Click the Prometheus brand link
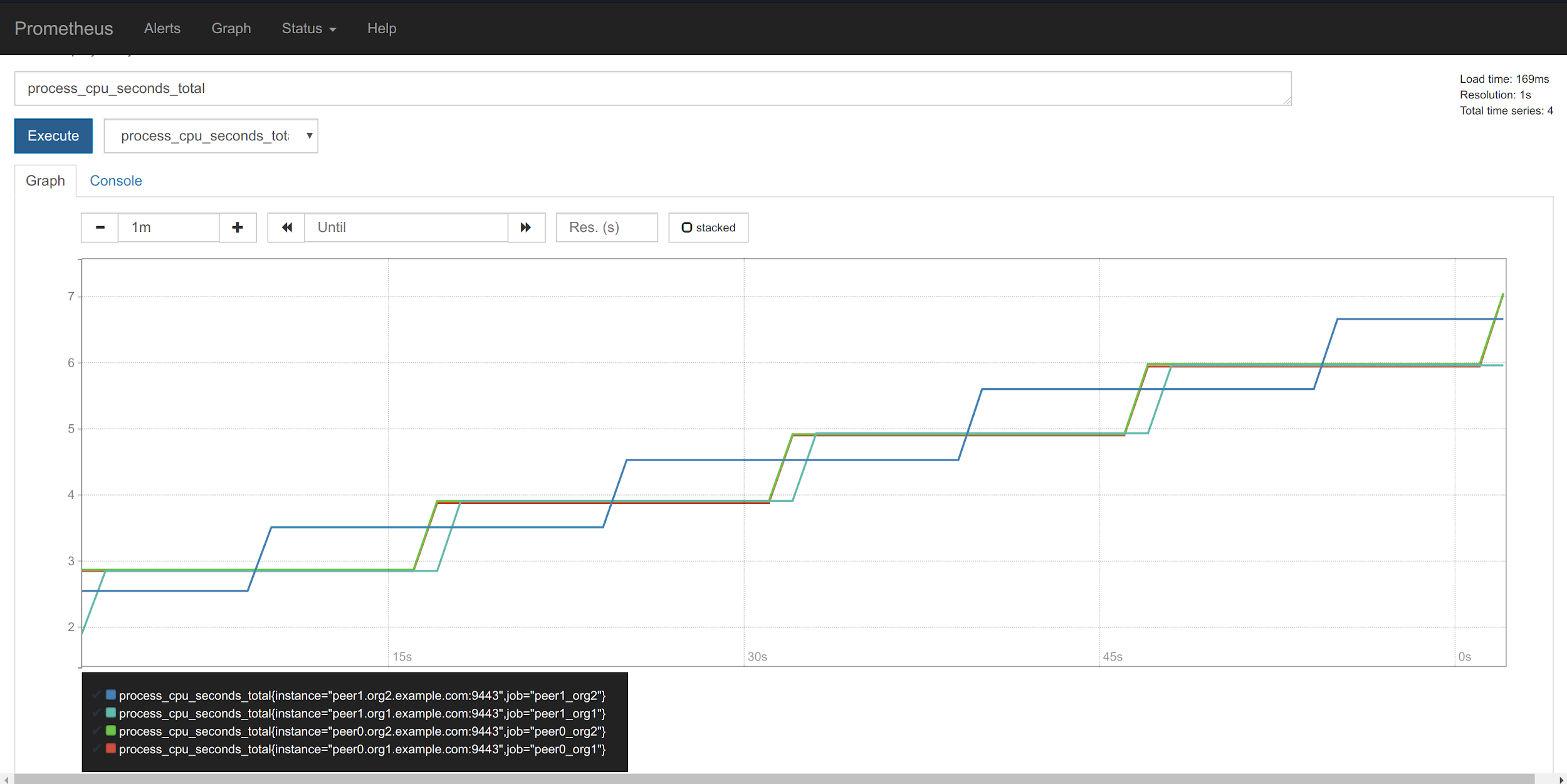 [64, 28]
